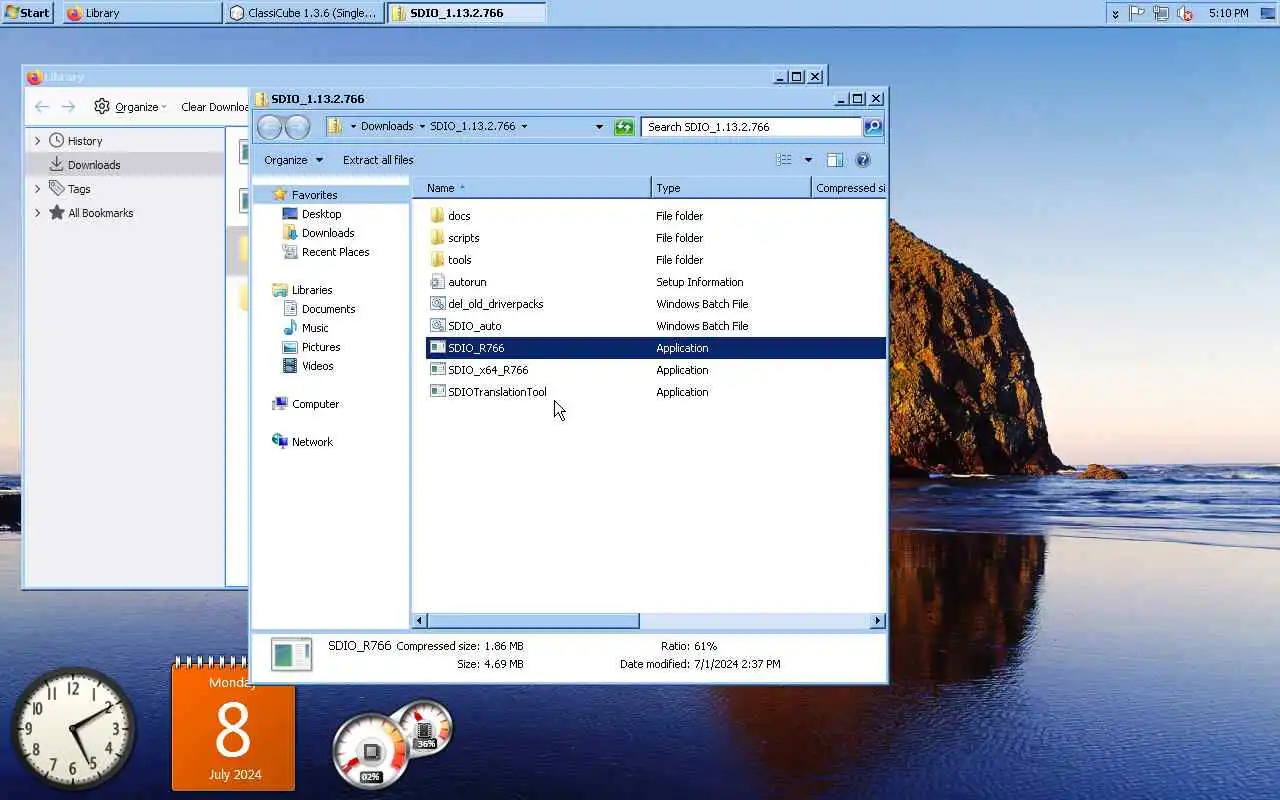Select Computer in the navigation pane
1280x800 pixels.
tap(315, 404)
